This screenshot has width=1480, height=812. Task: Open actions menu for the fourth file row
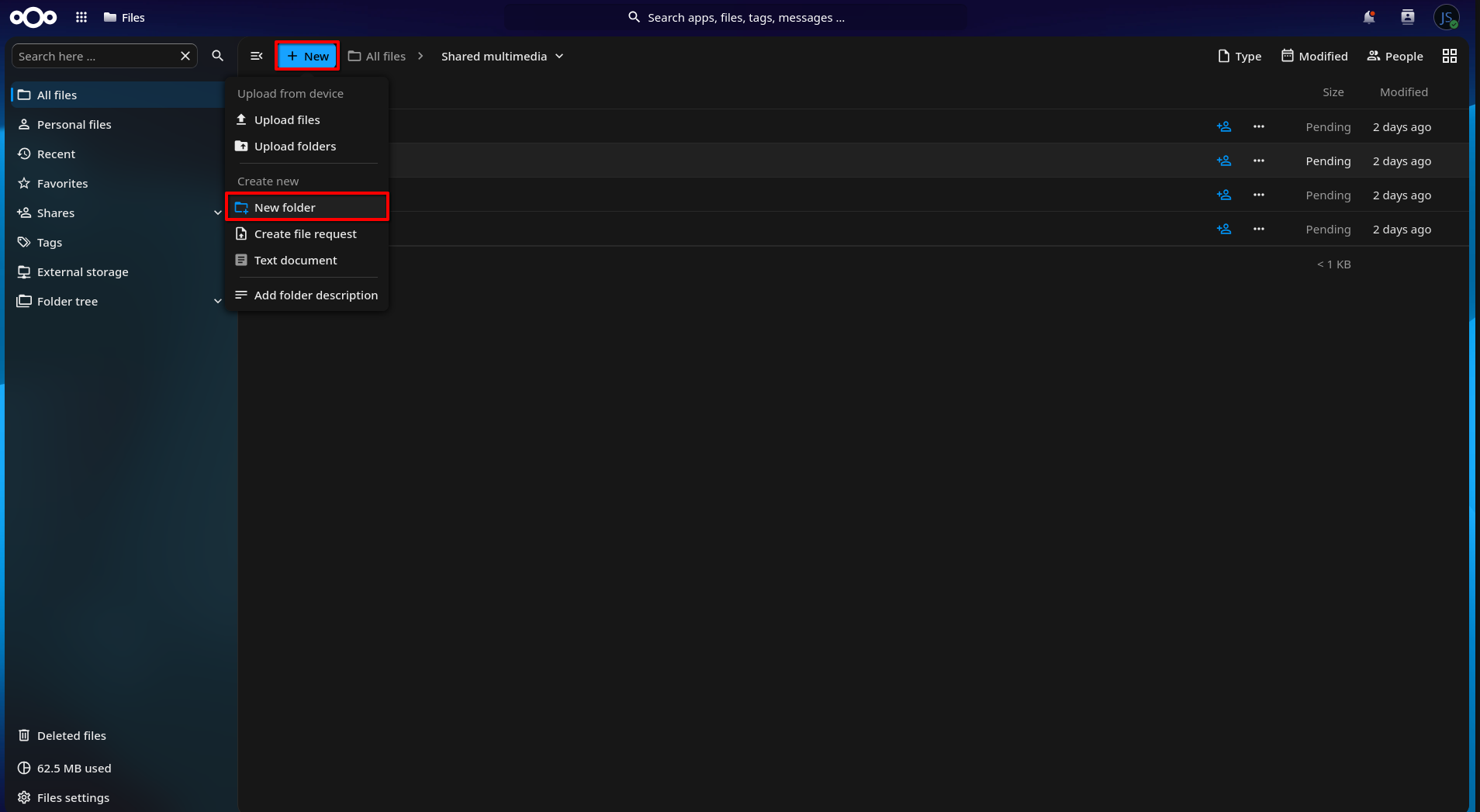[x=1259, y=229]
